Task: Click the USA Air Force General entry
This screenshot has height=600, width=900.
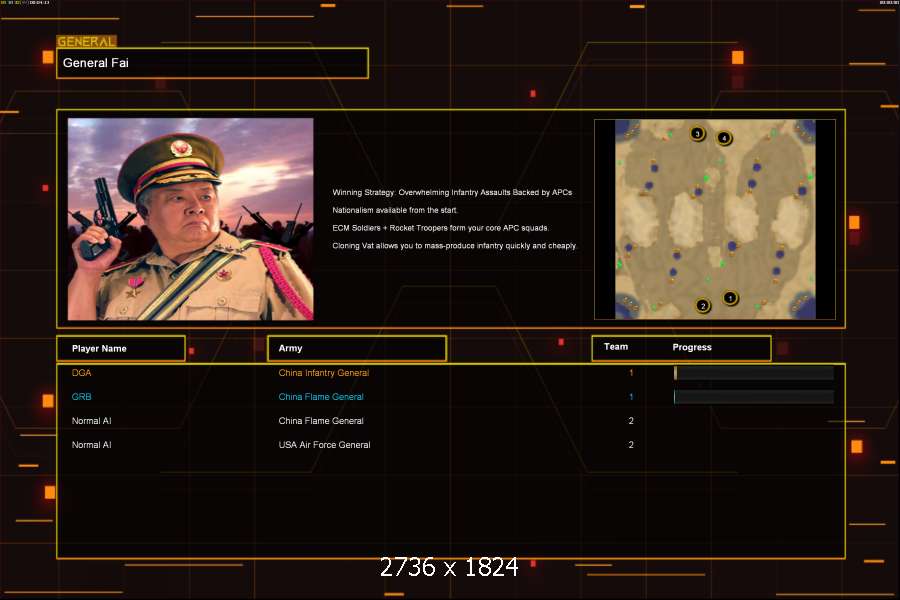Action: [x=324, y=445]
